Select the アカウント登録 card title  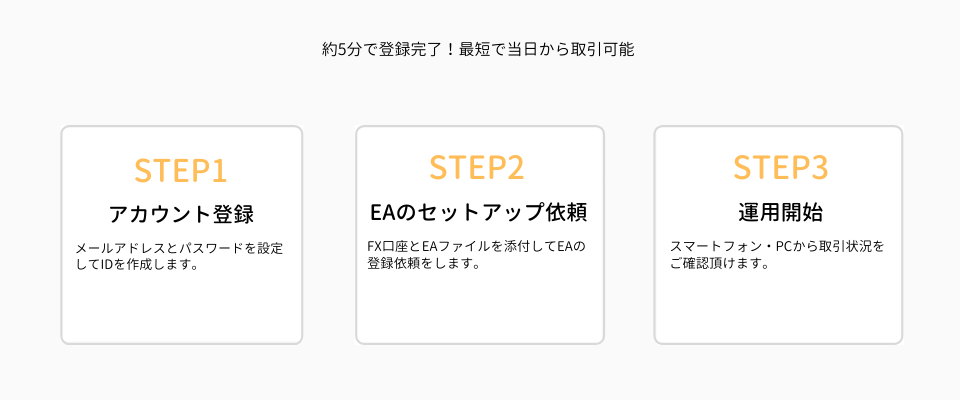(181, 214)
